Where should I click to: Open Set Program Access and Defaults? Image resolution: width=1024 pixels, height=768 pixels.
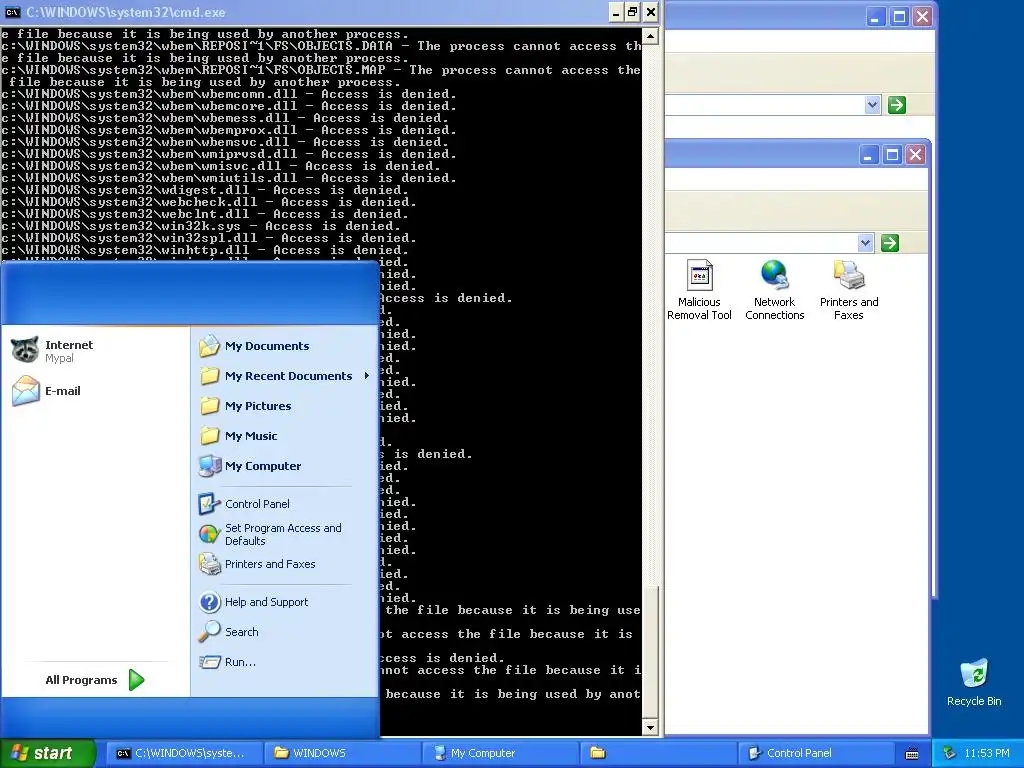(284, 534)
